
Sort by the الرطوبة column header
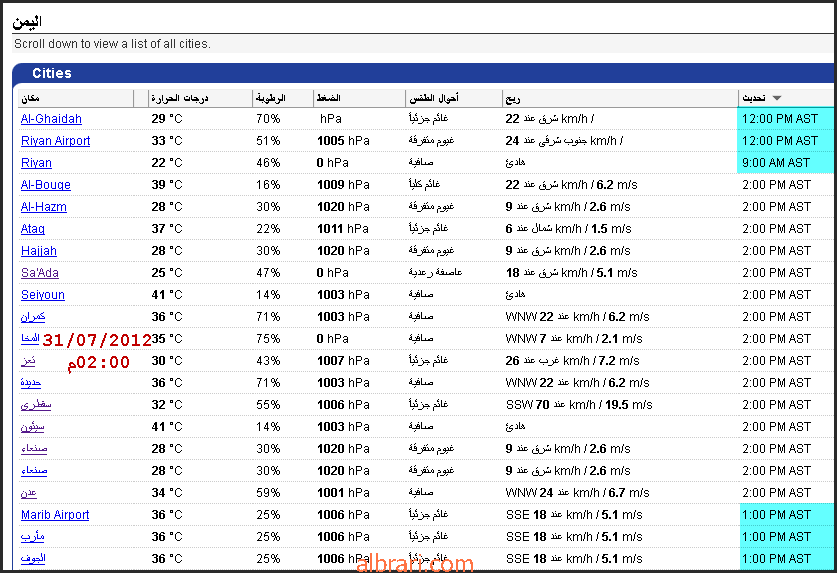[271, 98]
